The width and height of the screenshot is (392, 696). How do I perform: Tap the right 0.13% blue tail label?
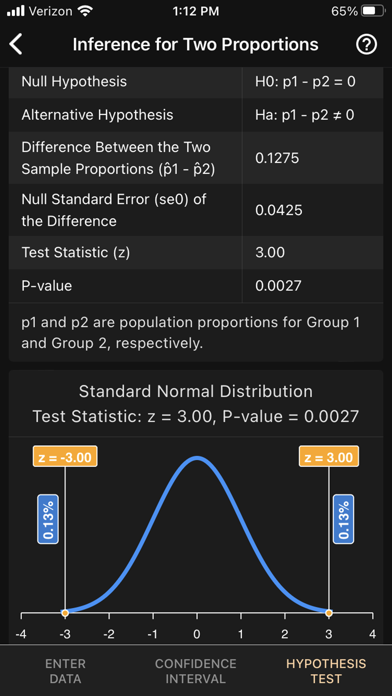(344, 519)
